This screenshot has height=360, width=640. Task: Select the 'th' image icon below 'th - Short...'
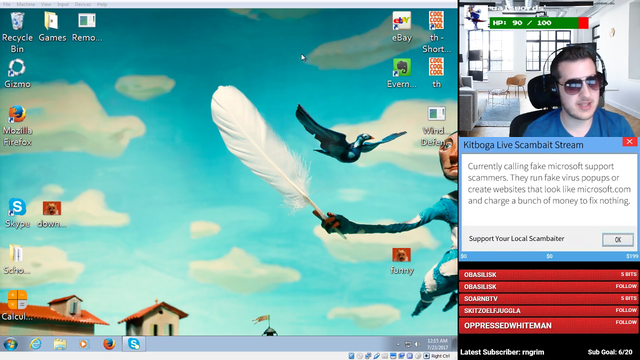click(436, 73)
